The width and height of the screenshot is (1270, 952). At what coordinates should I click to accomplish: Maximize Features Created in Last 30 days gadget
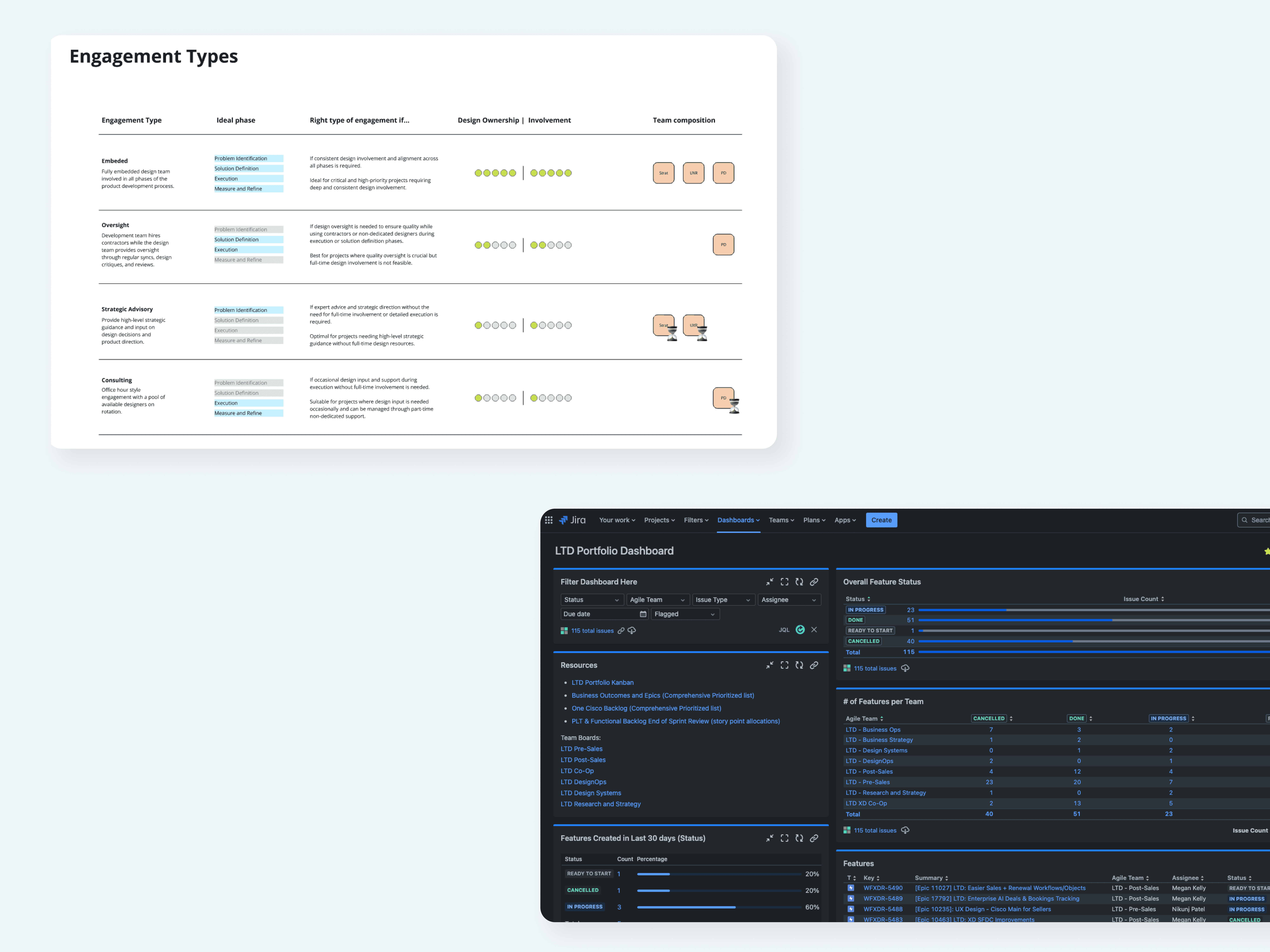(784, 838)
